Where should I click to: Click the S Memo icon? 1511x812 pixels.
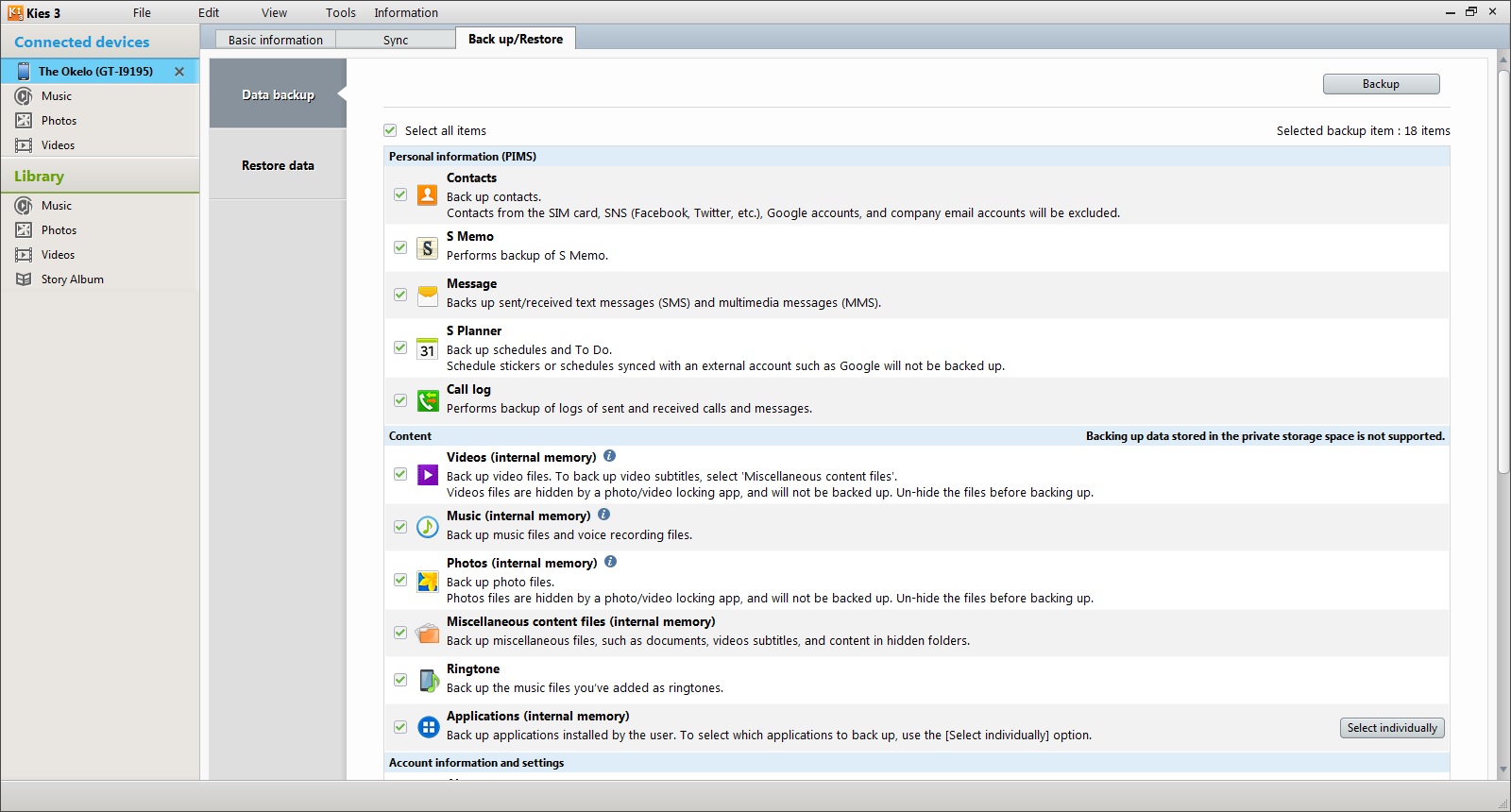(x=428, y=247)
